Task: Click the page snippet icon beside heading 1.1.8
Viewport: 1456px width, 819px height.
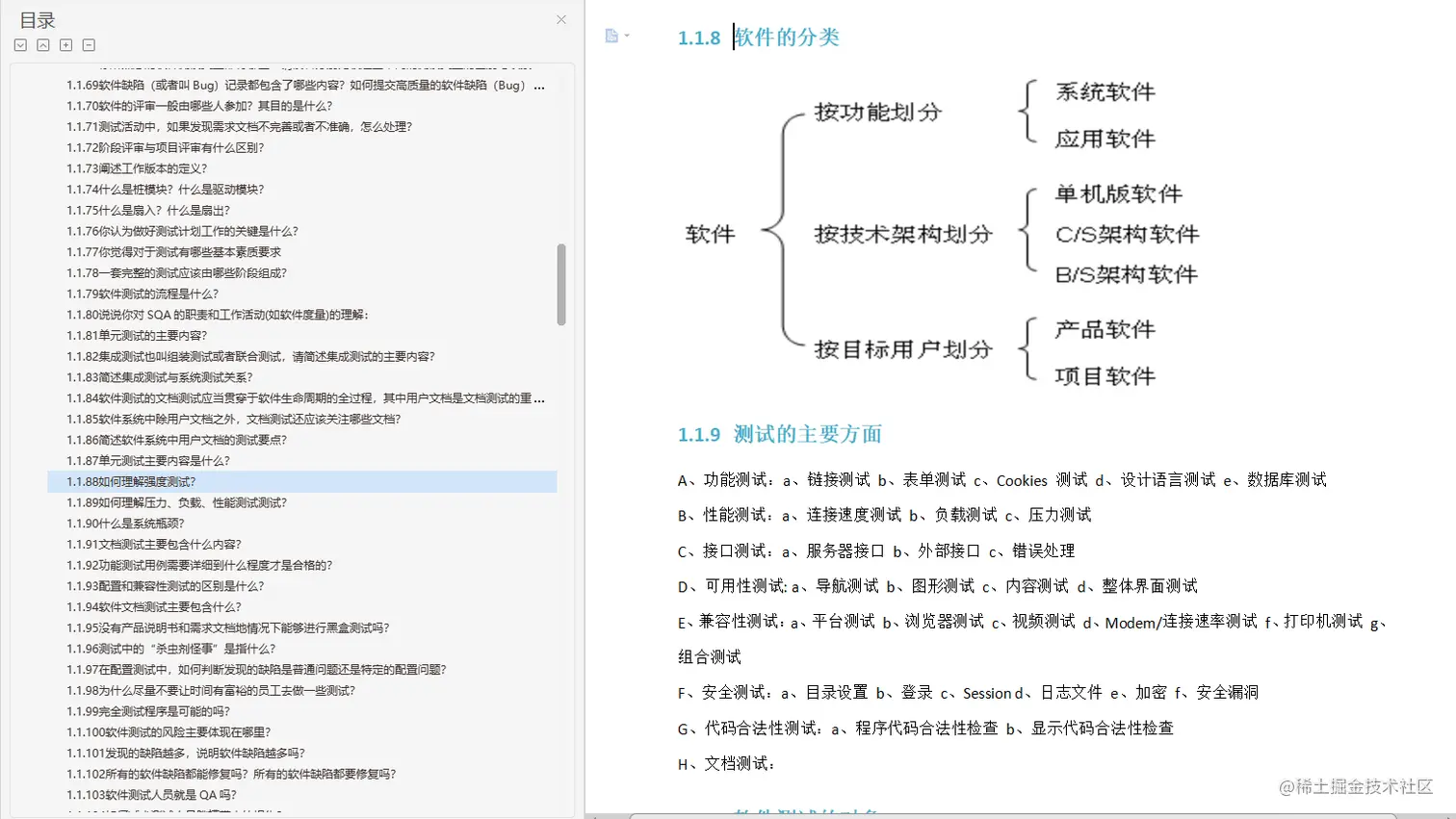Action: coord(611,35)
